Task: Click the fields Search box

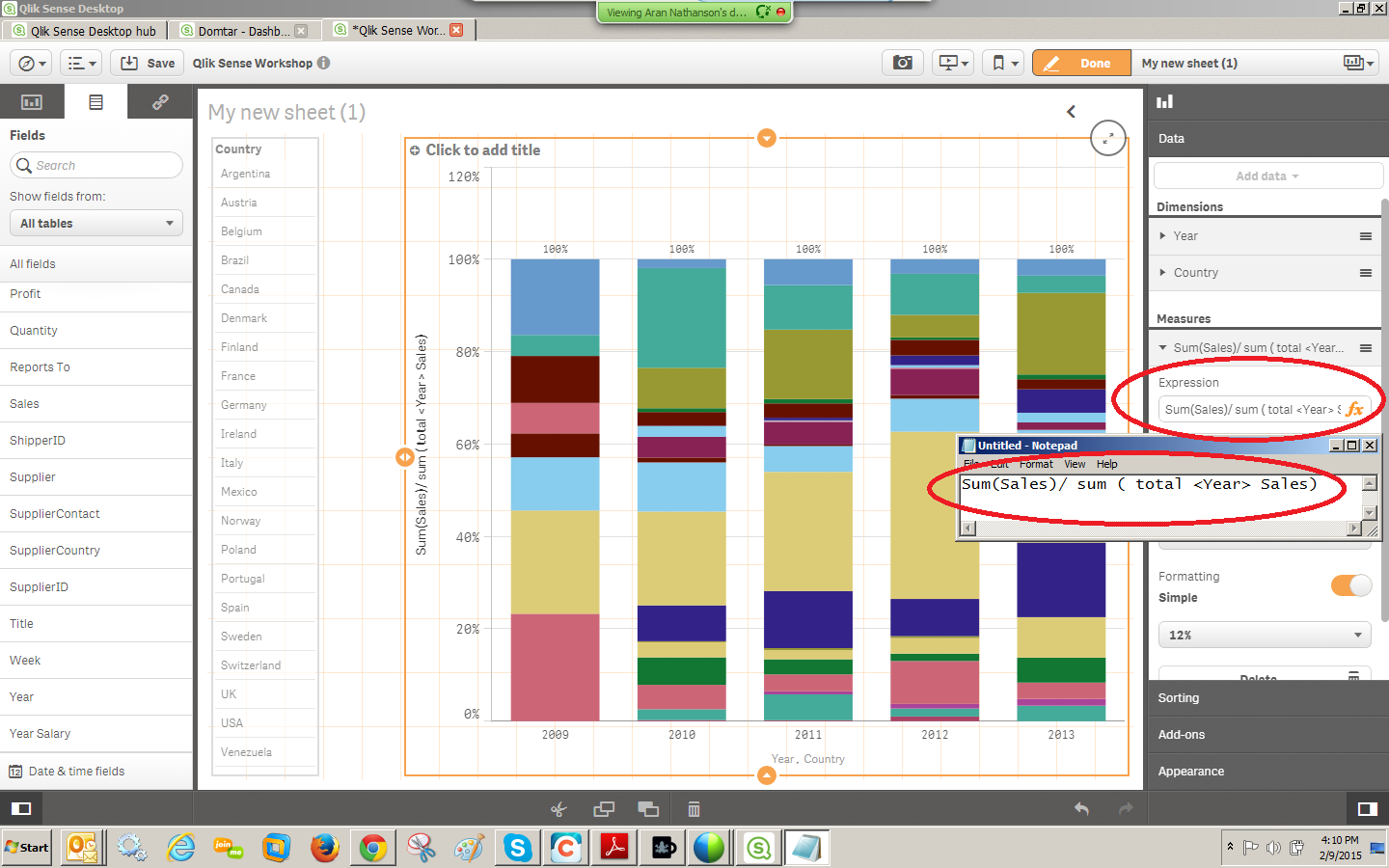Action: pos(96,166)
